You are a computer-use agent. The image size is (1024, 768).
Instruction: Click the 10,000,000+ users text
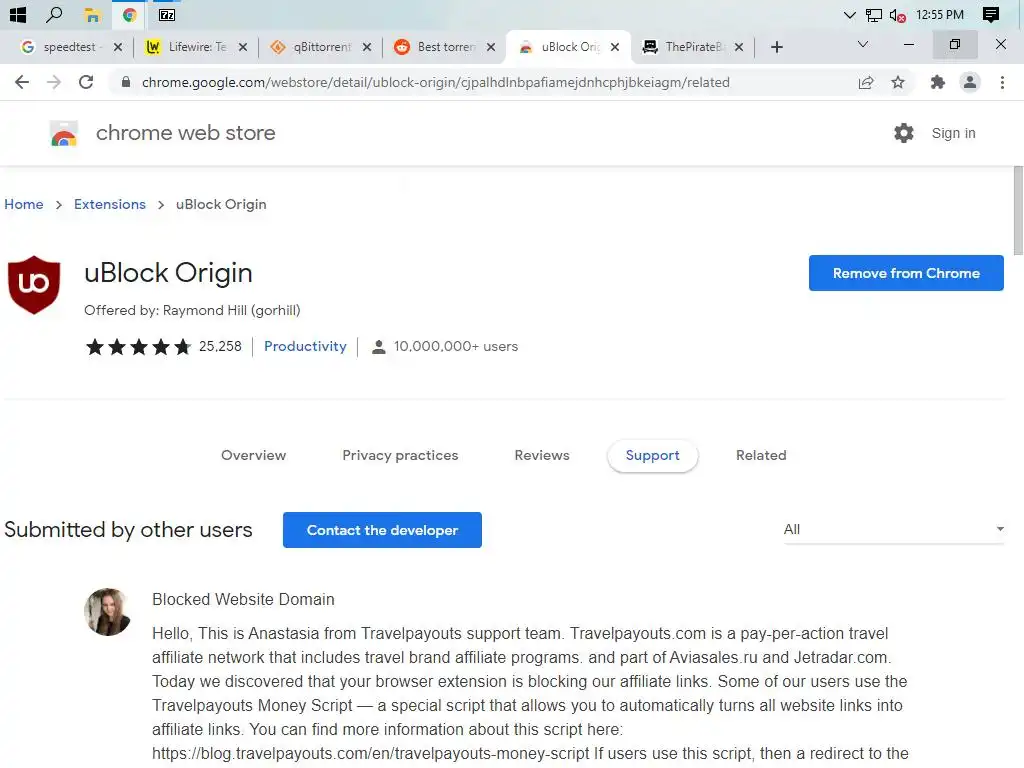pos(456,346)
